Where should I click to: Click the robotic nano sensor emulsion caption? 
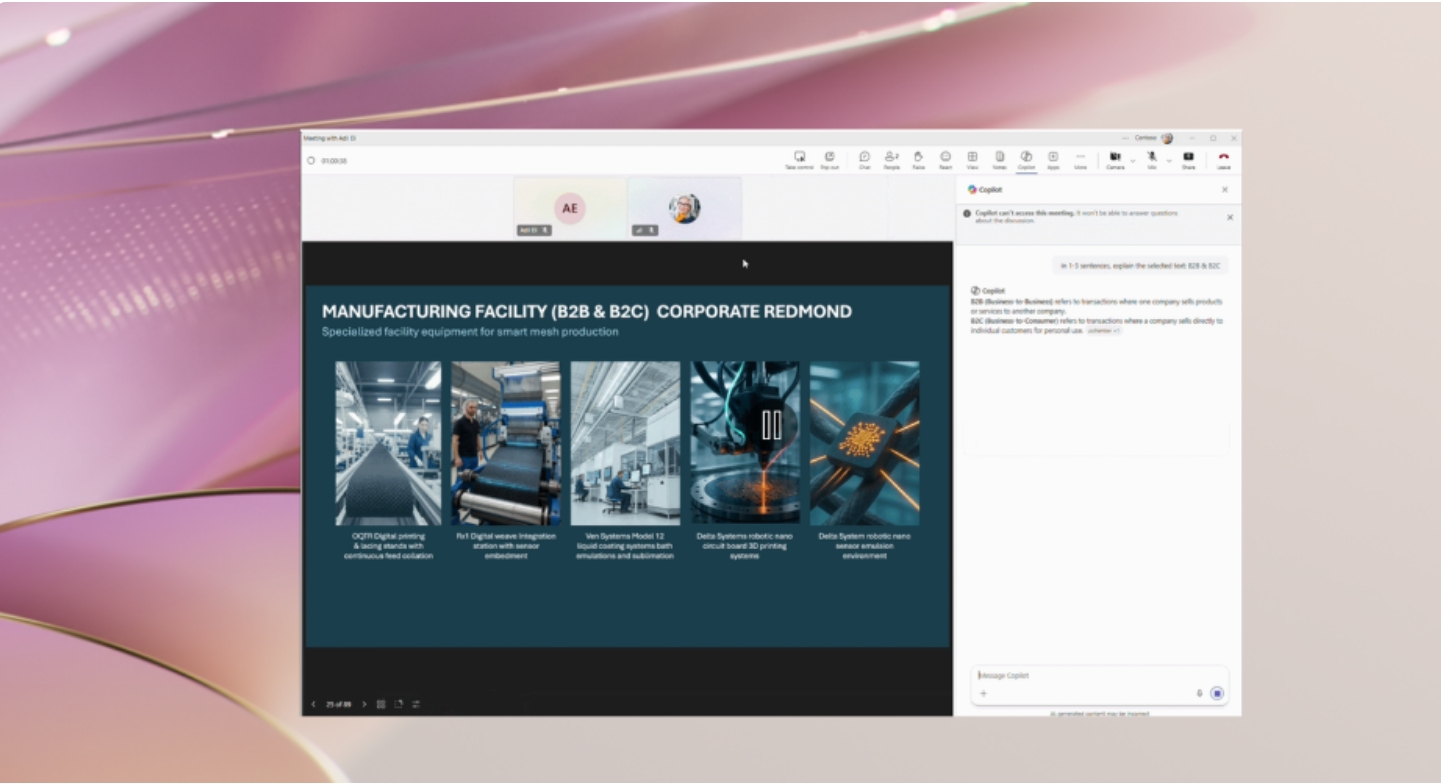(x=864, y=546)
